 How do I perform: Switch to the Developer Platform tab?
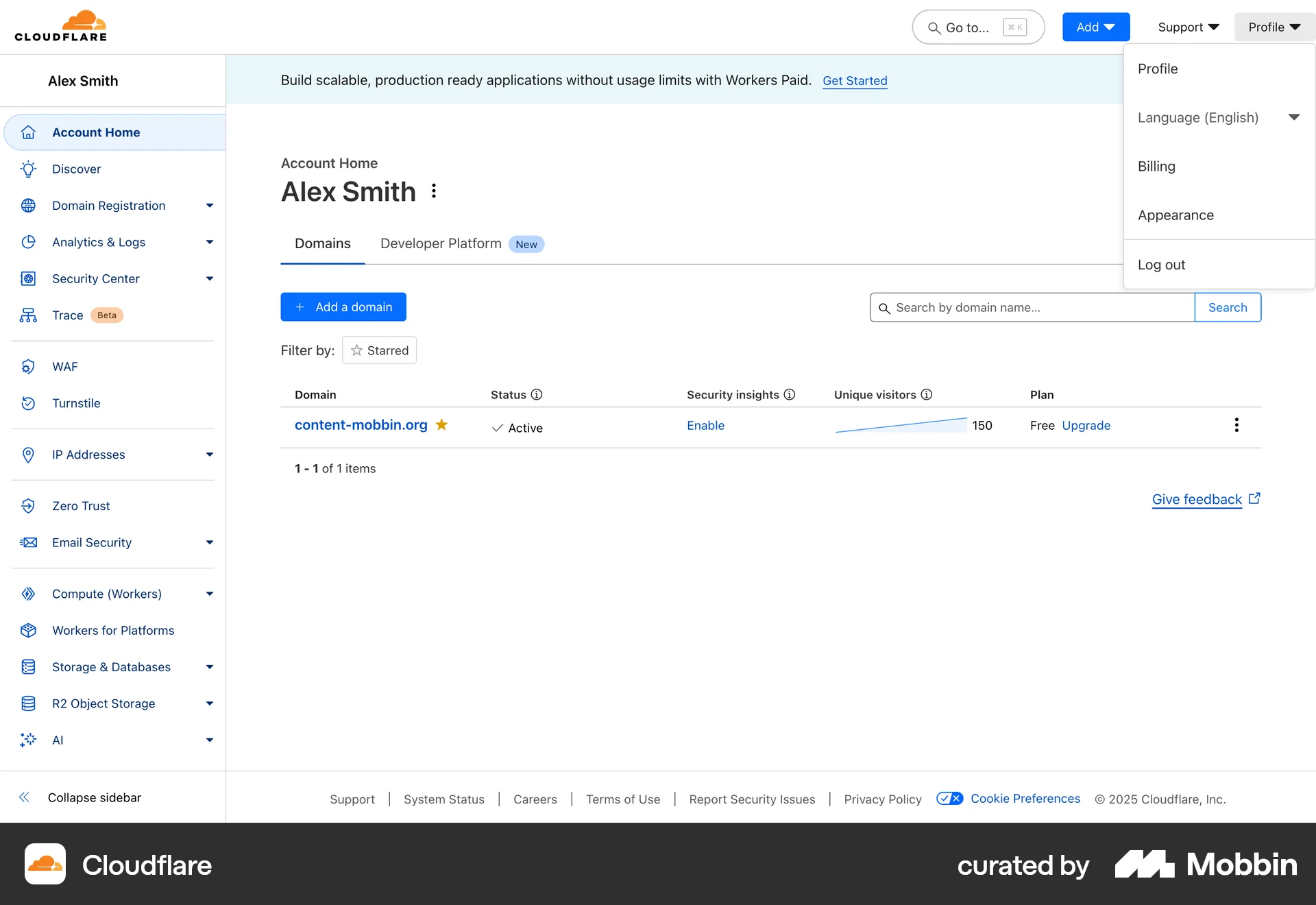pos(439,243)
